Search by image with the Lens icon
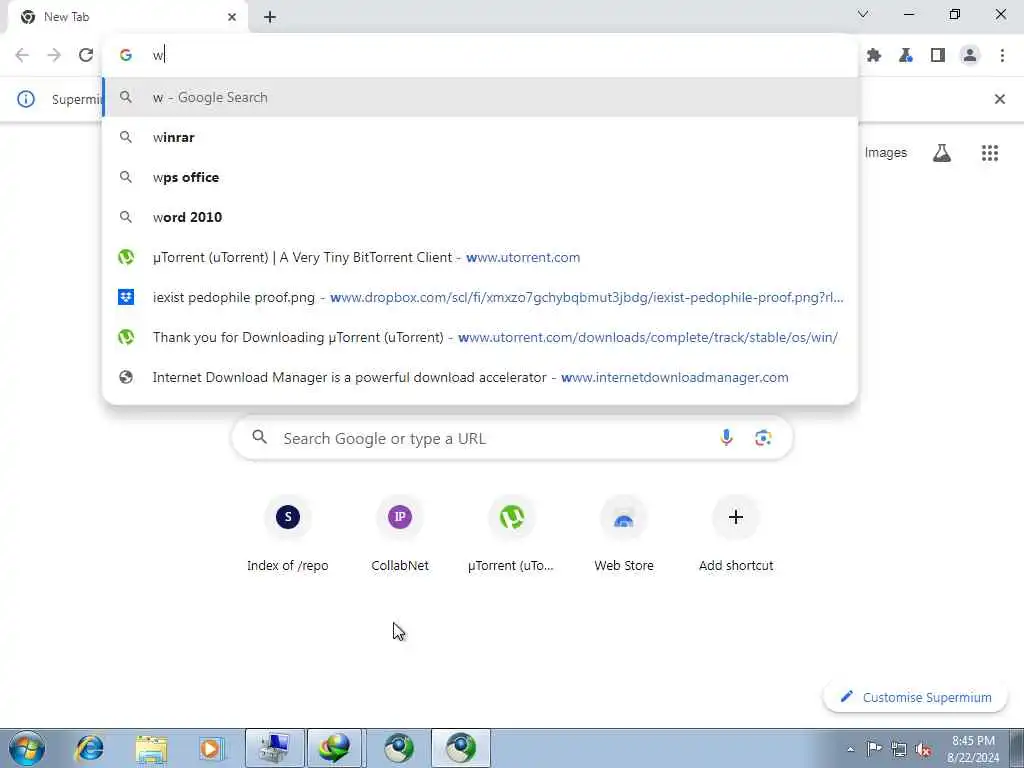 point(763,438)
